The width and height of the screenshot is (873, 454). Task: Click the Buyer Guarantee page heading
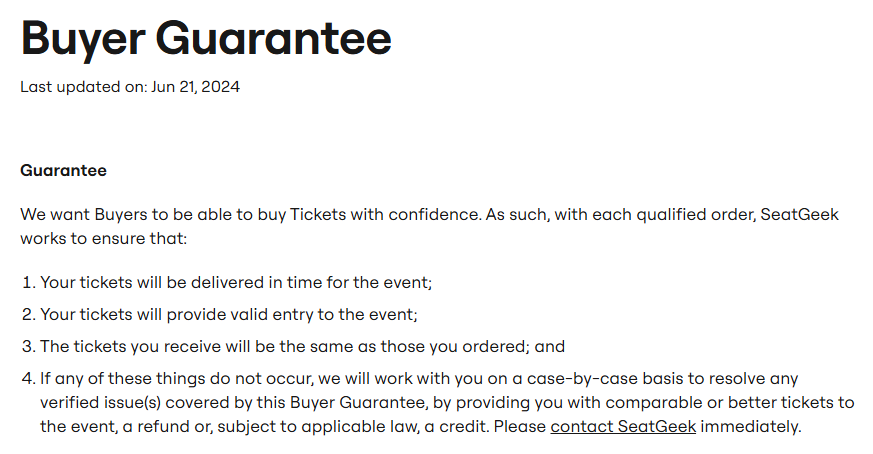click(x=206, y=38)
